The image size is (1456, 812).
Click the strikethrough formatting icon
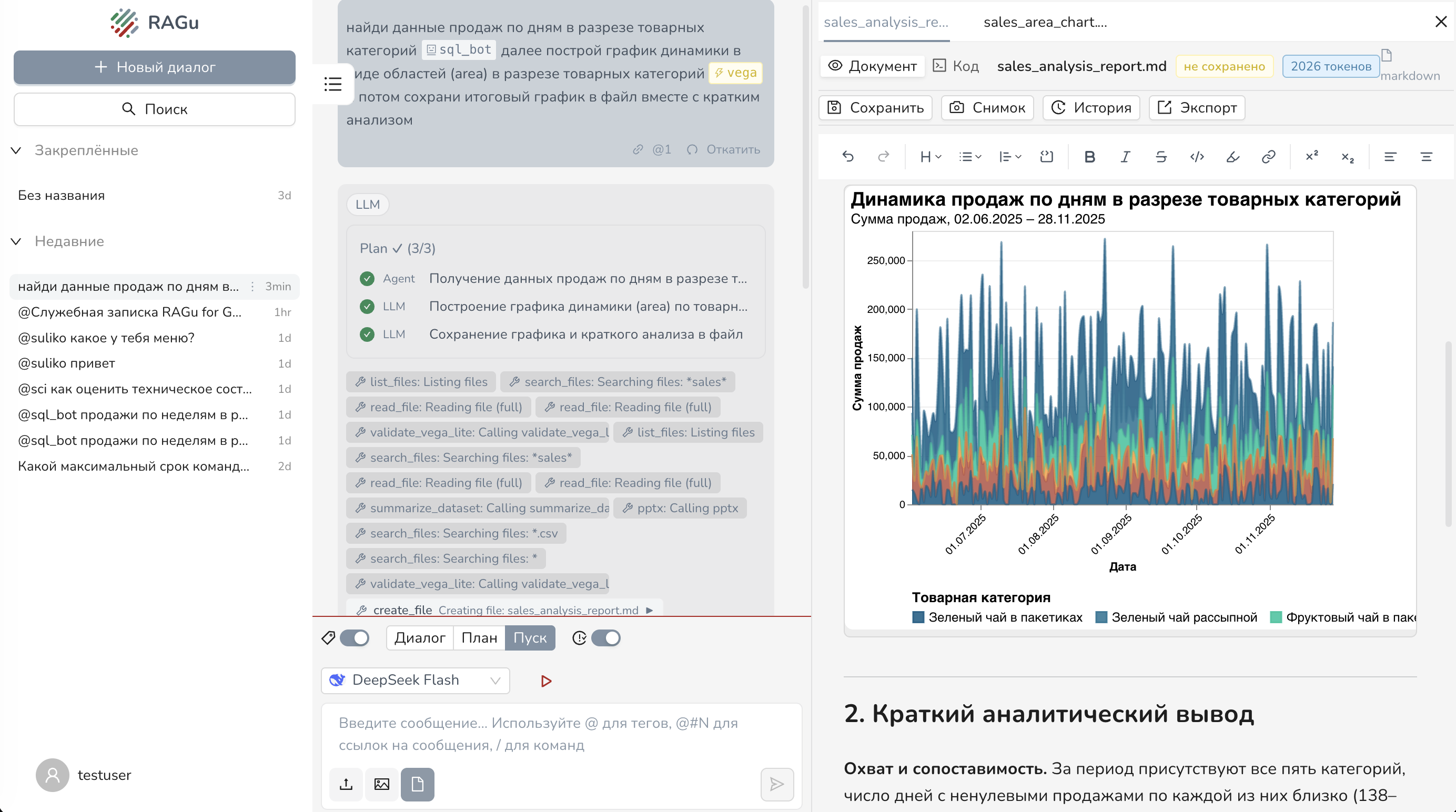click(1161, 157)
